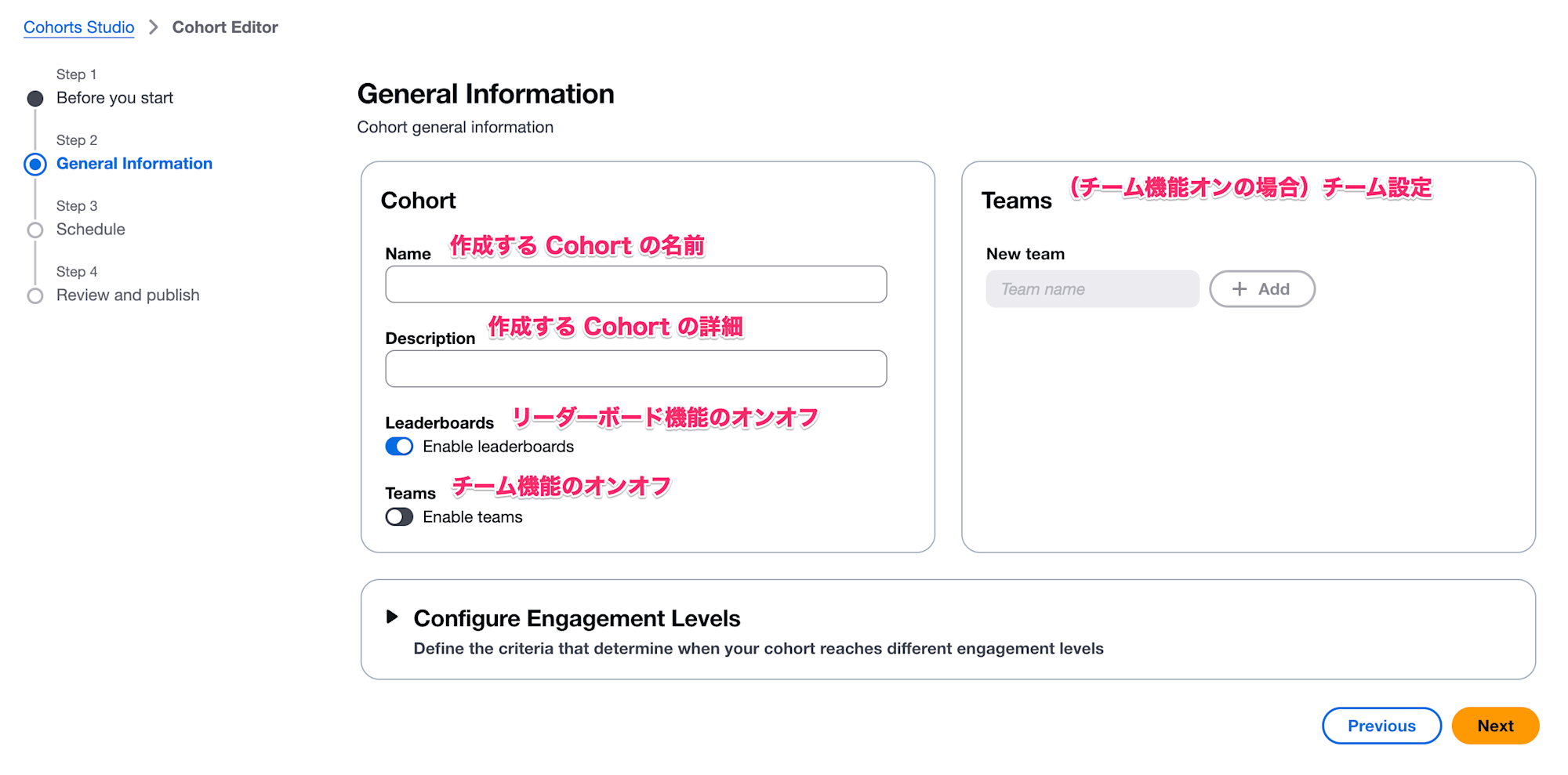1568x775 pixels.
Task: Click the General Information step indicator
Action: point(35,165)
